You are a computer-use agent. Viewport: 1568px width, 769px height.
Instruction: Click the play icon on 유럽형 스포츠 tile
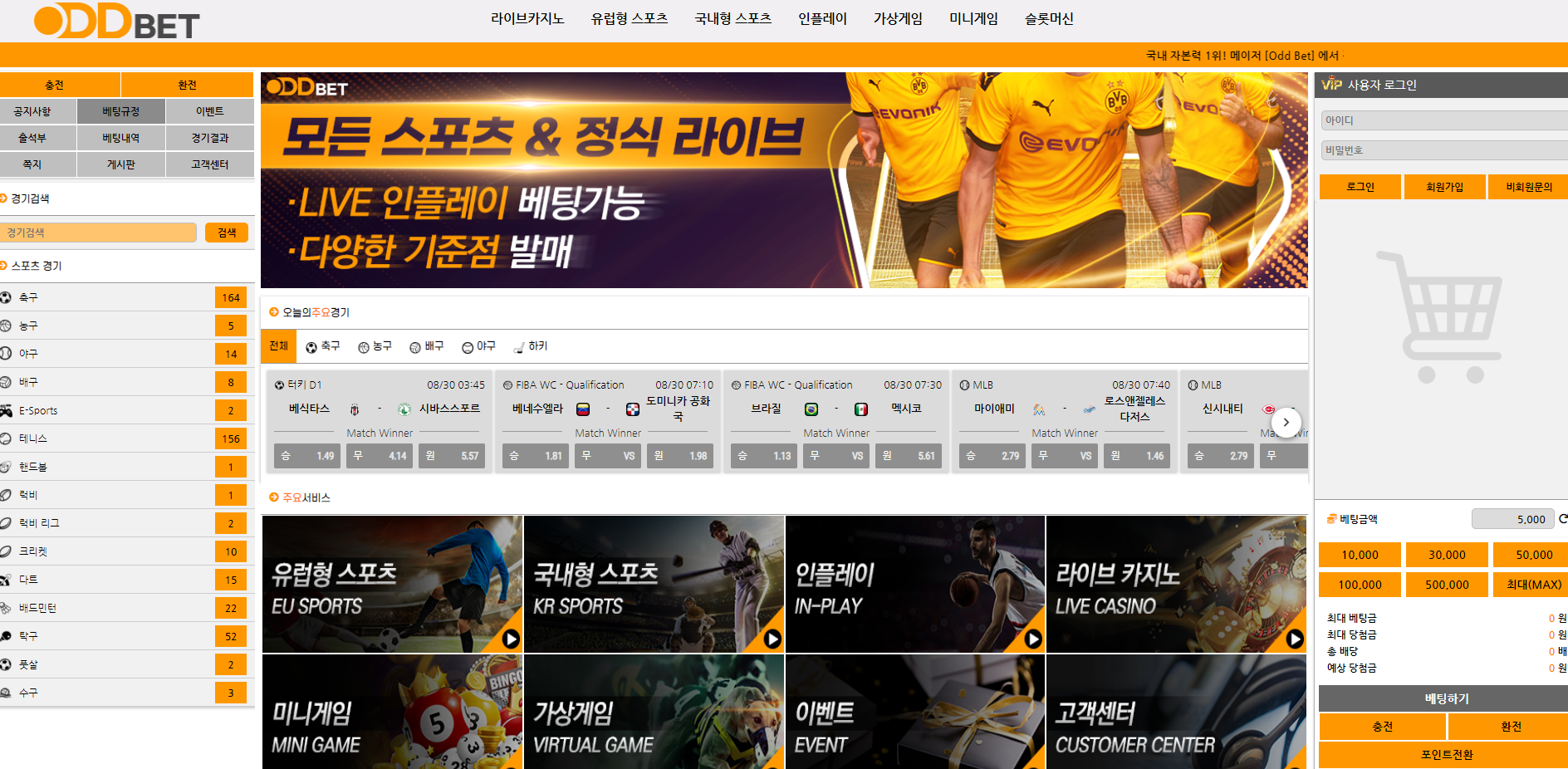(x=511, y=639)
